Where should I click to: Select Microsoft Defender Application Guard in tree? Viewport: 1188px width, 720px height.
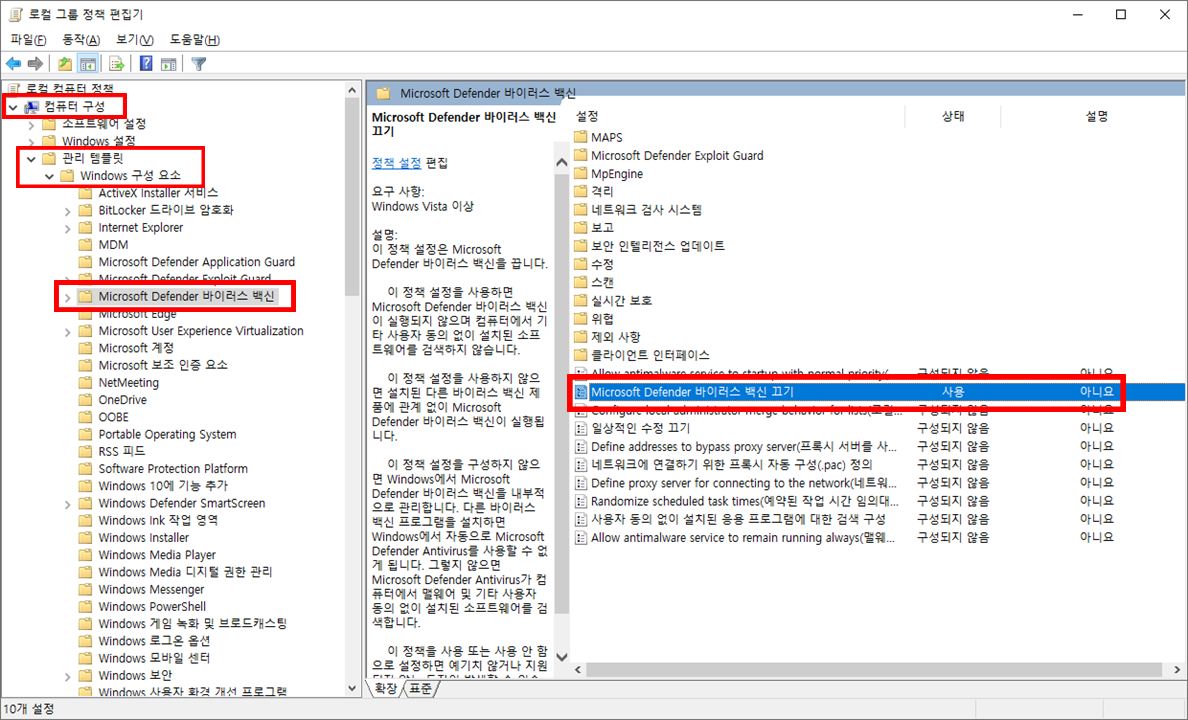click(196, 261)
